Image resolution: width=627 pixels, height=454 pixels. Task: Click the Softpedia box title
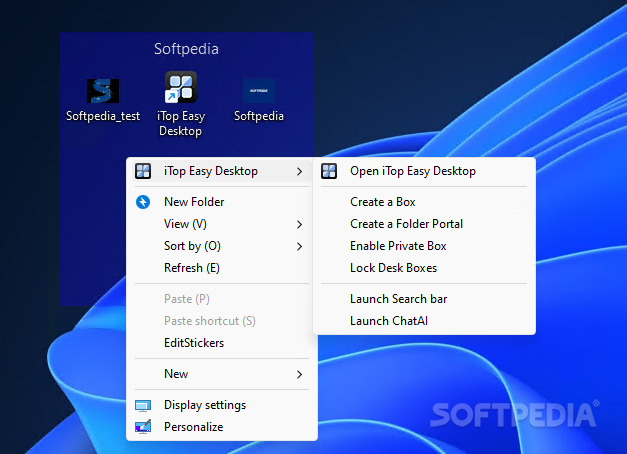tap(186, 49)
